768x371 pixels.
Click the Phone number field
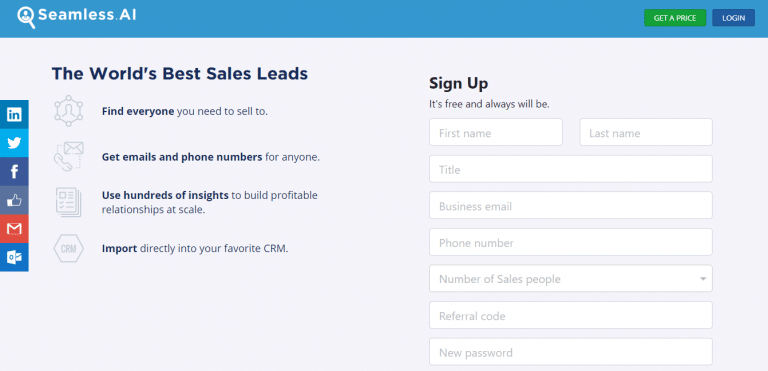(x=571, y=242)
